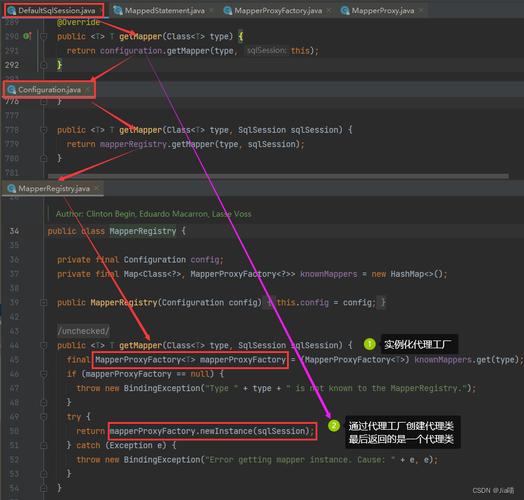Collapse the getMapper method at line 778
This screenshot has width=524, height=500.
coord(43,130)
